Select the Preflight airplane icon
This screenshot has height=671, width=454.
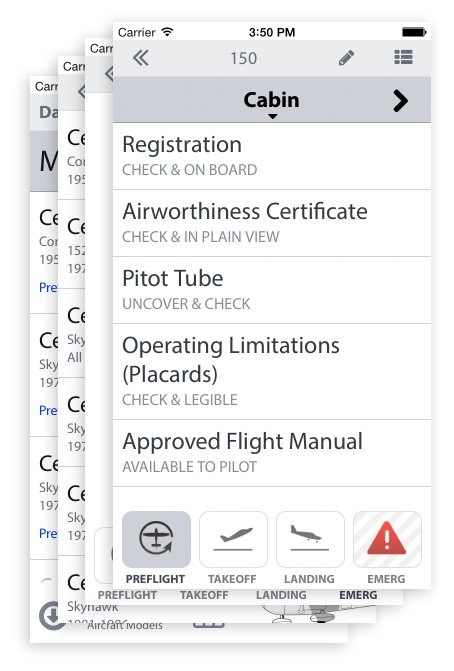[156, 539]
